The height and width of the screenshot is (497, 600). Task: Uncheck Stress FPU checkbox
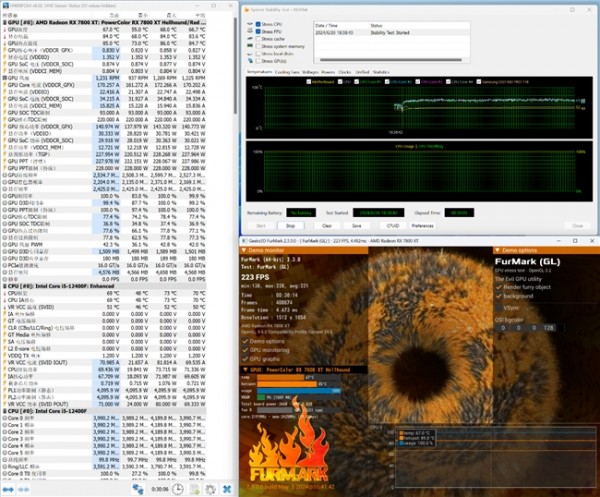[x=258, y=31]
